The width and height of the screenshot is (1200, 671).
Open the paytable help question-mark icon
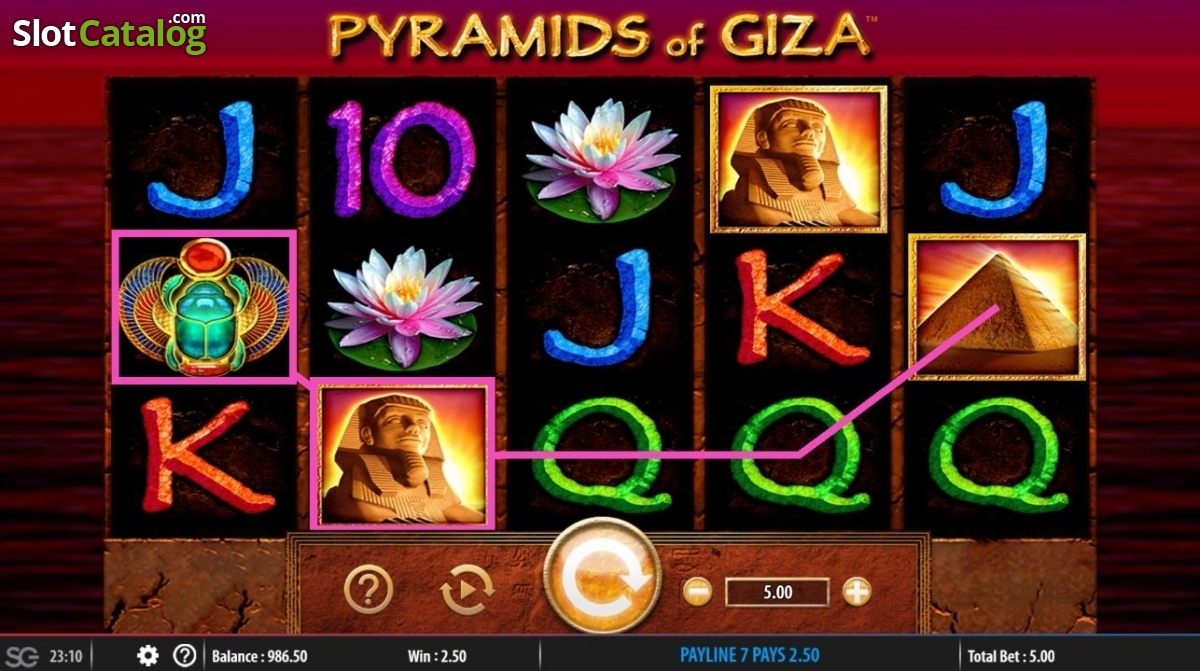368,590
